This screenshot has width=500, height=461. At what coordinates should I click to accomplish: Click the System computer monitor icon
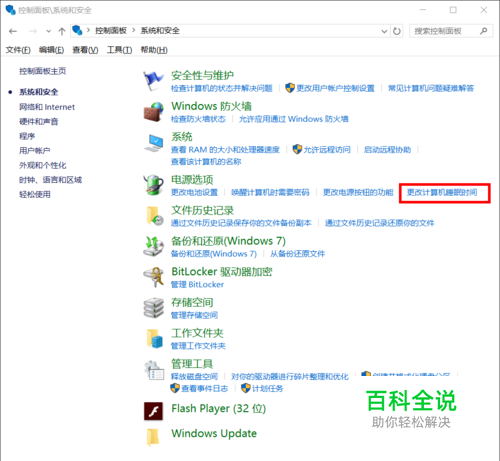[154, 143]
